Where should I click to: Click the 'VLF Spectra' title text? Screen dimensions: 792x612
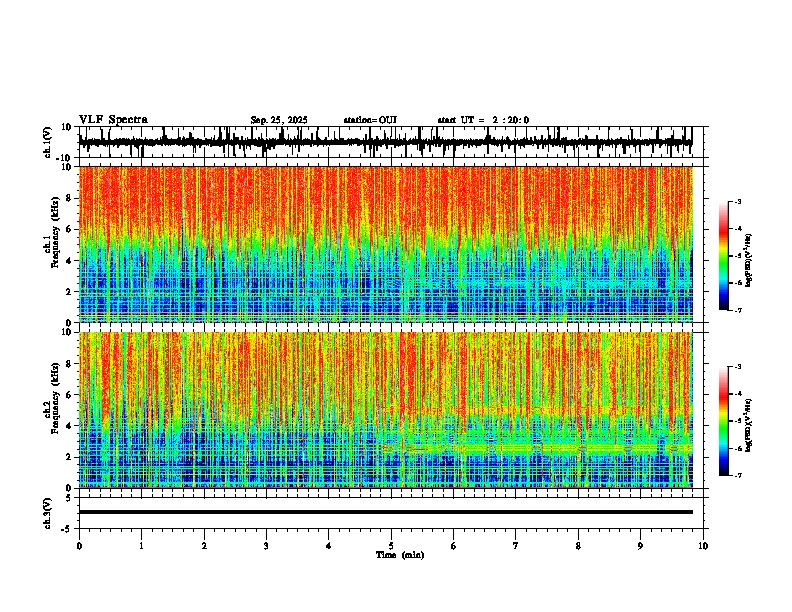tap(114, 120)
